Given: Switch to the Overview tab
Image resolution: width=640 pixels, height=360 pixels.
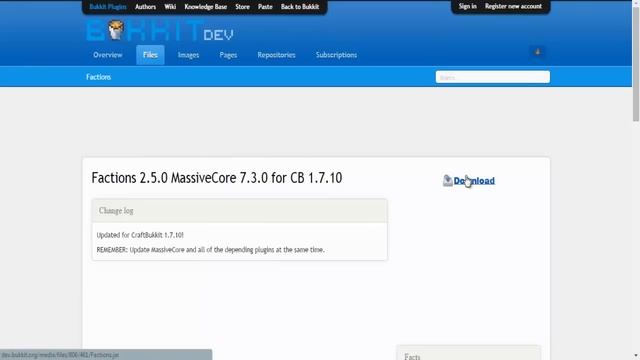Looking at the screenshot, I should [108, 55].
